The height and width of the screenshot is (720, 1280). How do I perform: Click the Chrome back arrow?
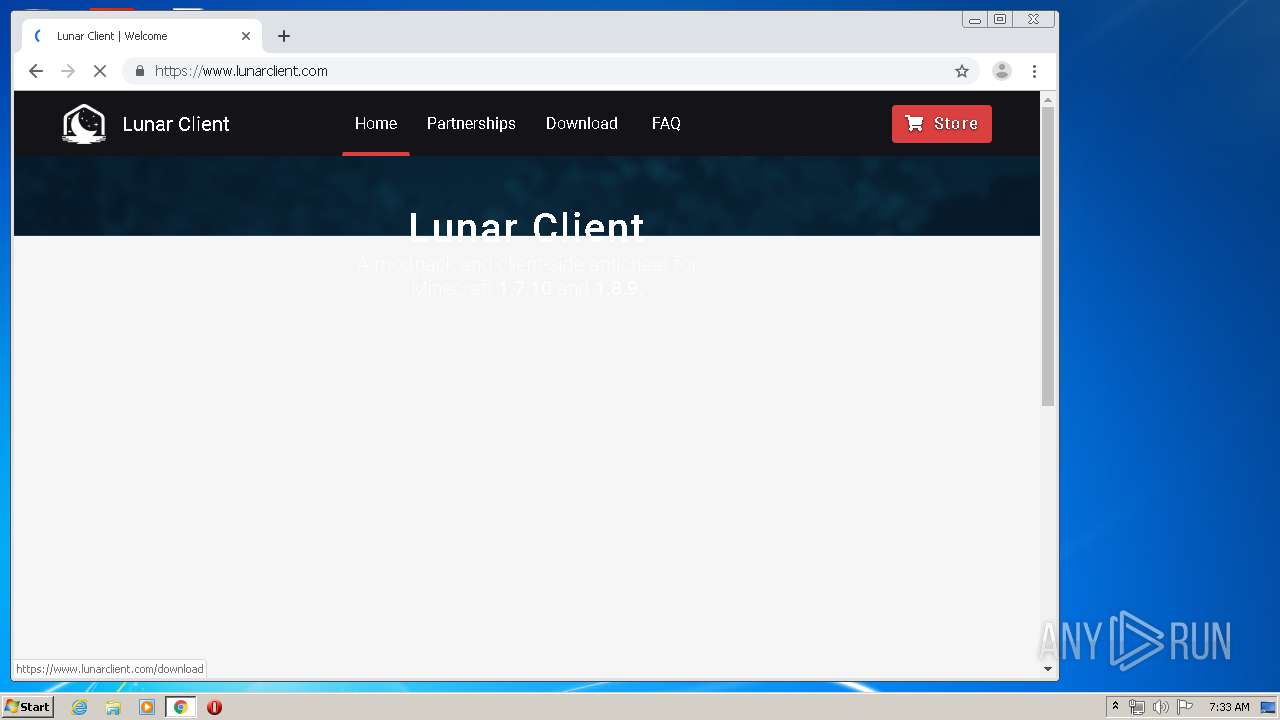click(x=36, y=71)
